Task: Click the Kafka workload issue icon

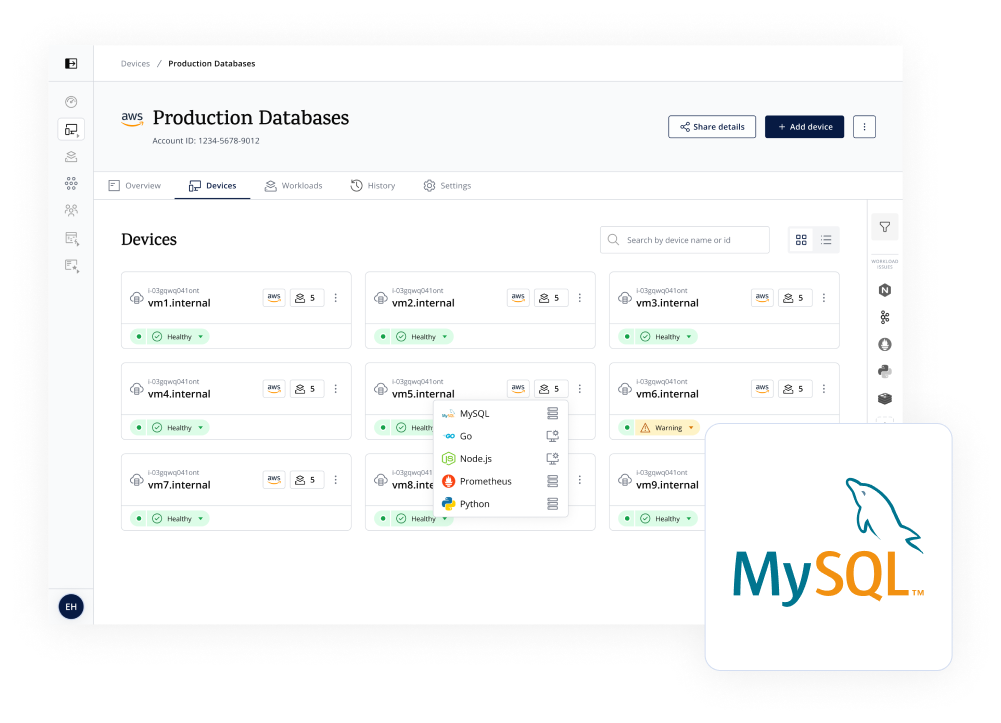Action: coord(885,317)
